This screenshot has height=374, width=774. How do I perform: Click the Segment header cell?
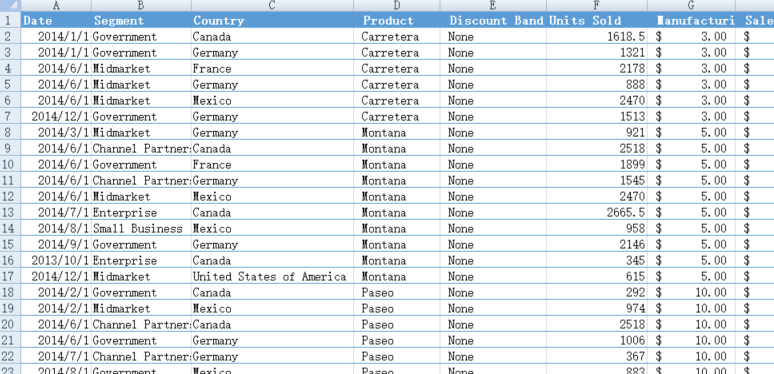pos(141,20)
